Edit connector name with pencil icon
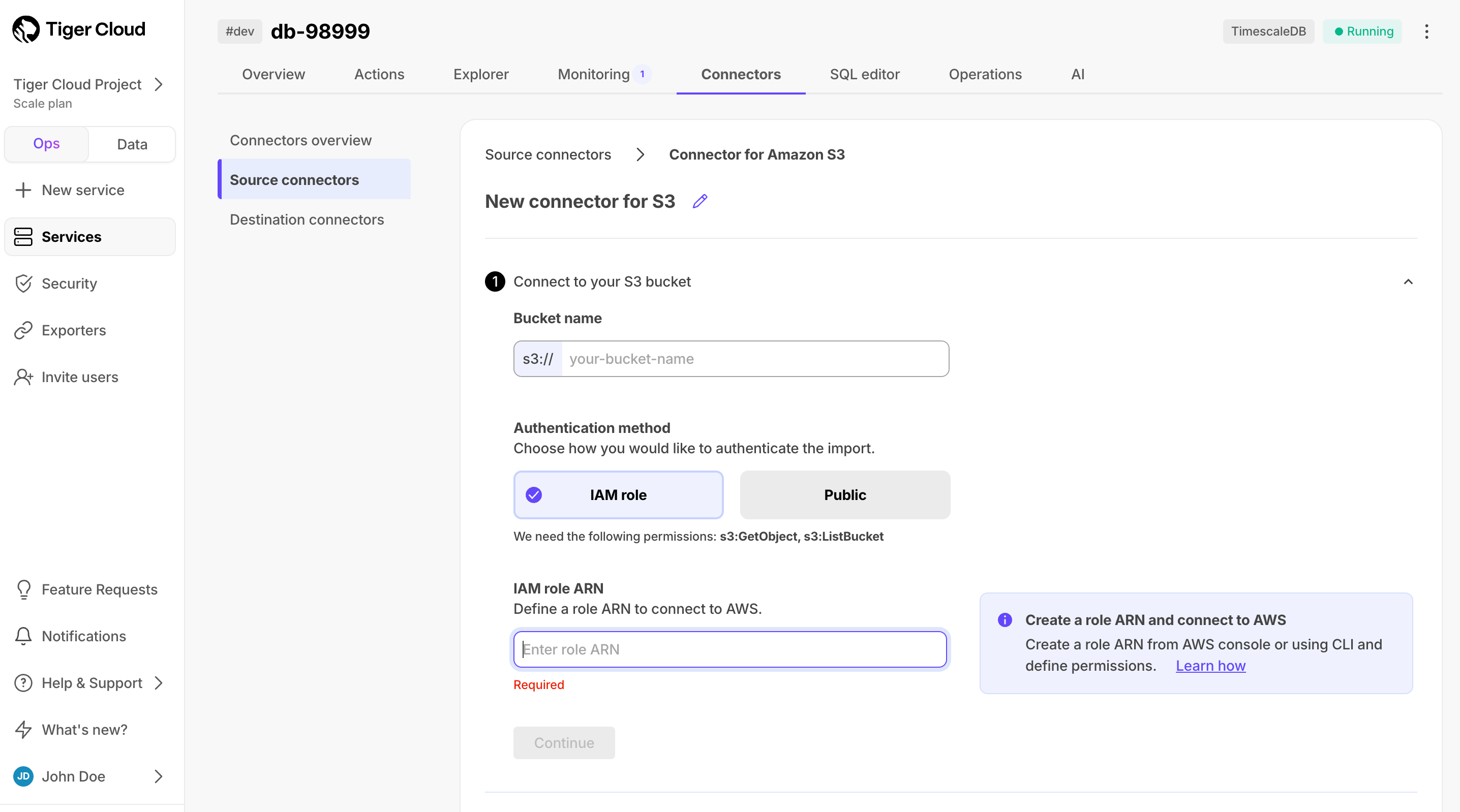Screen dimensions: 1460x812 [700, 201]
